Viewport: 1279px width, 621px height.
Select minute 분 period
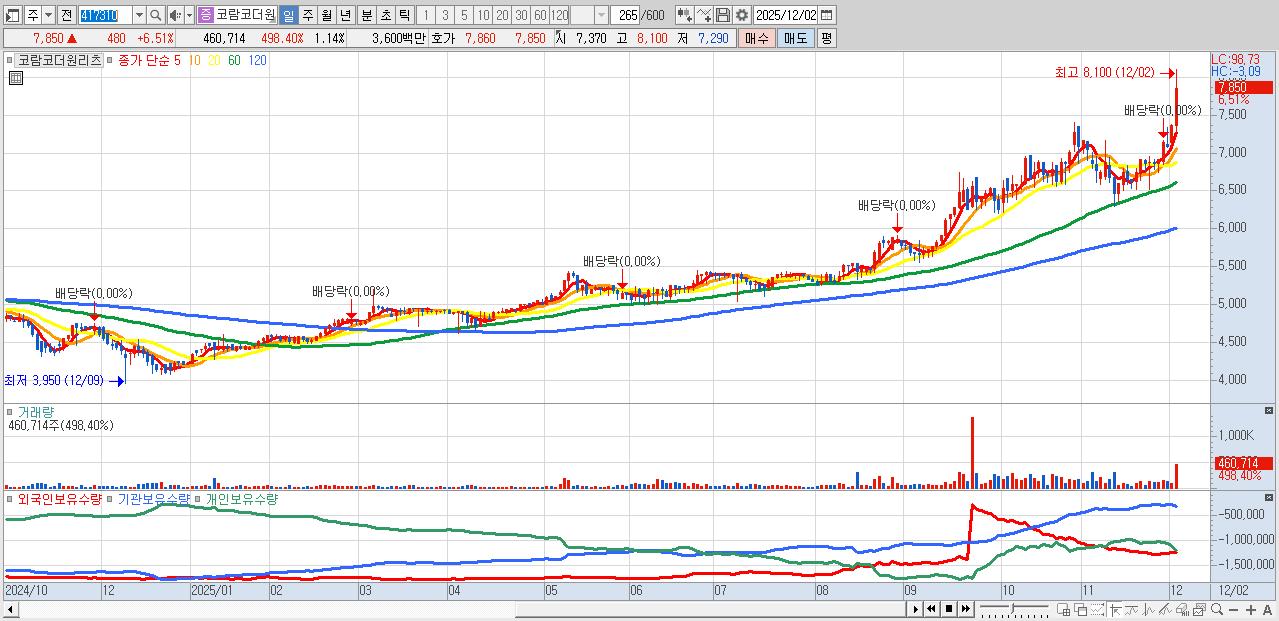coord(366,15)
